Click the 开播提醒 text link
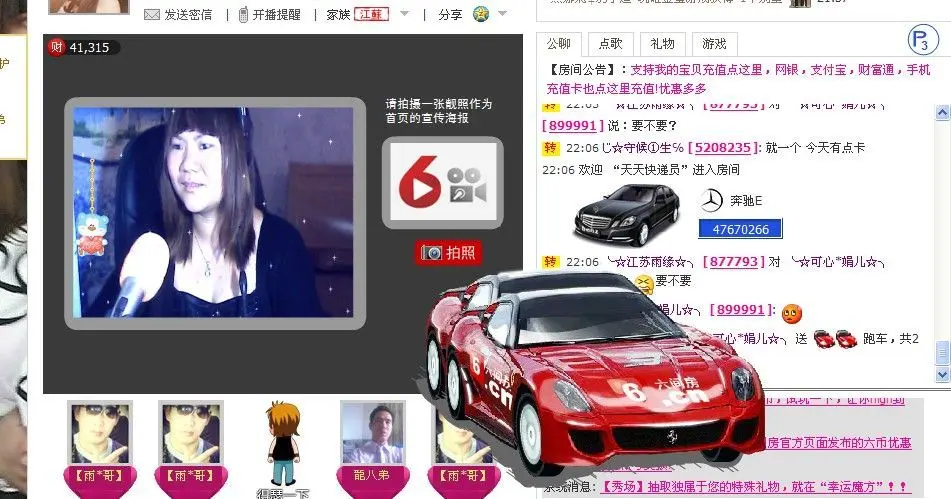 tap(277, 15)
